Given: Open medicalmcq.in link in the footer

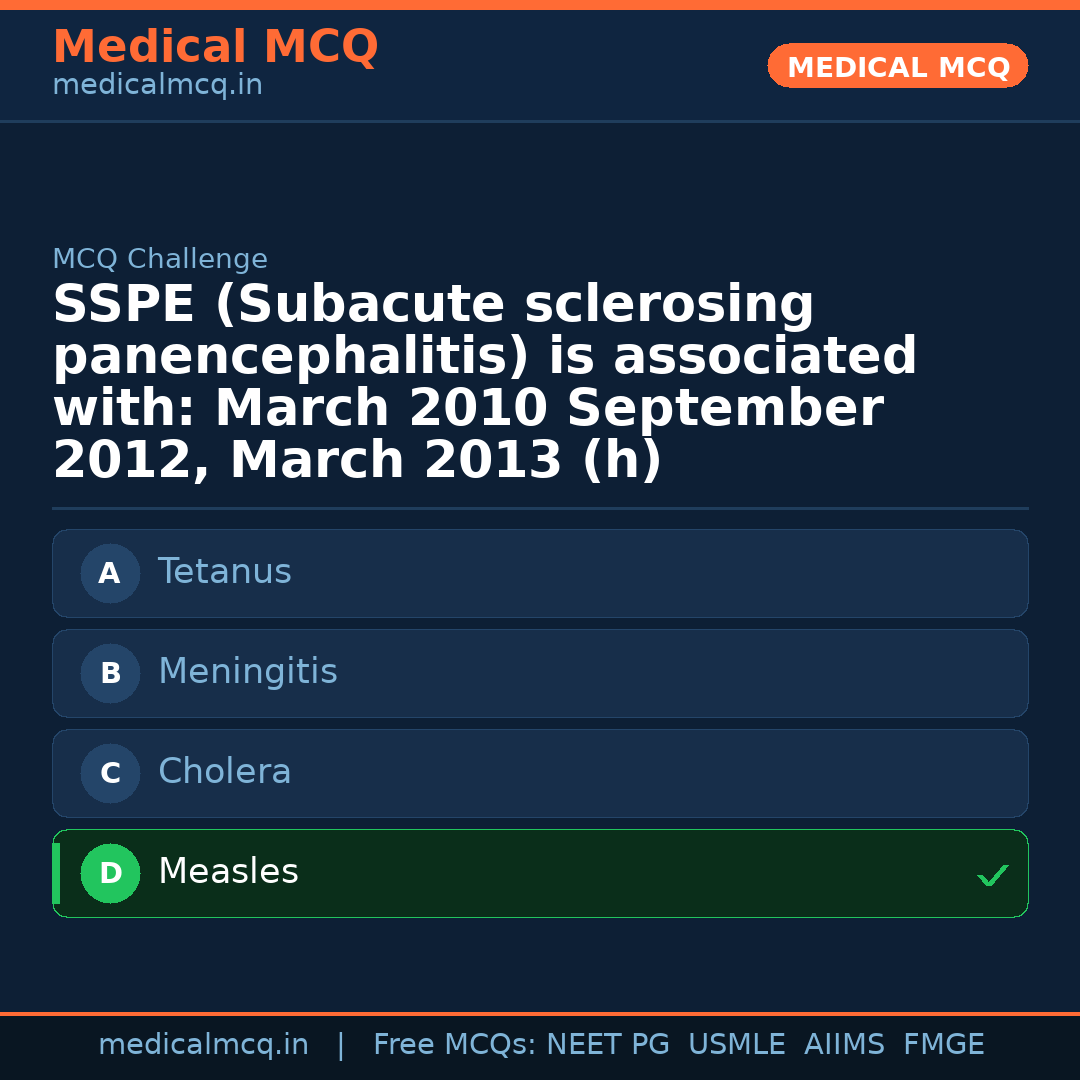Looking at the screenshot, I should 203,1045.
